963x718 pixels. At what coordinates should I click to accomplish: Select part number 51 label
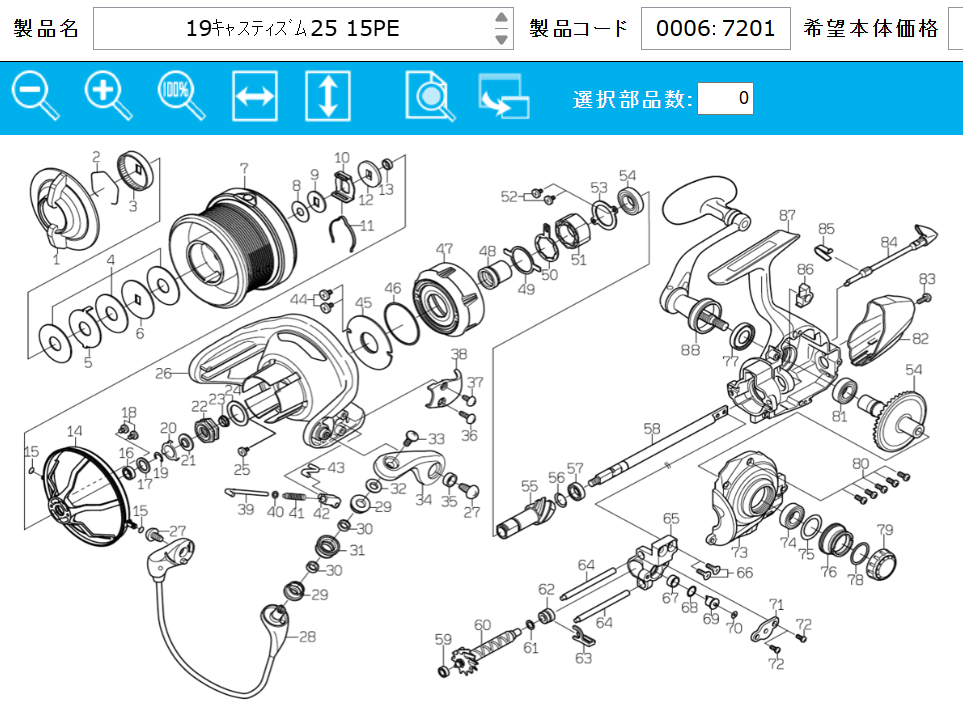[x=579, y=259]
